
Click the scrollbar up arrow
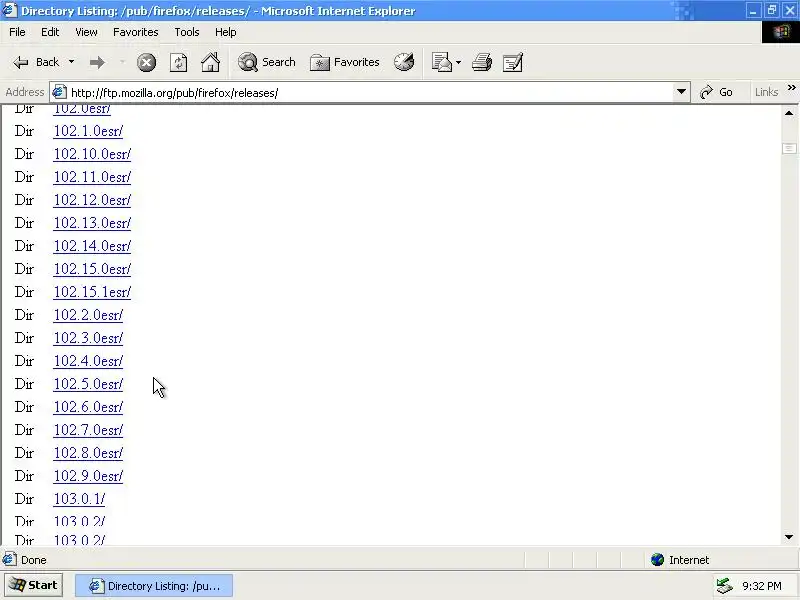pyautogui.click(x=789, y=113)
